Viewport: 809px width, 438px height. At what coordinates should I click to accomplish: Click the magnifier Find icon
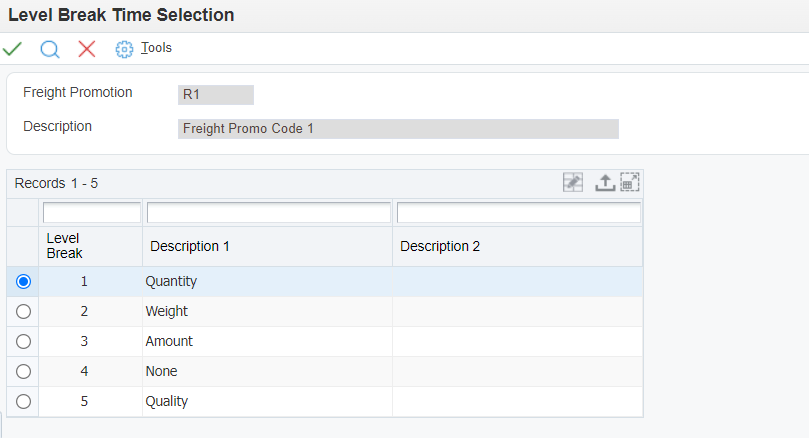point(50,50)
